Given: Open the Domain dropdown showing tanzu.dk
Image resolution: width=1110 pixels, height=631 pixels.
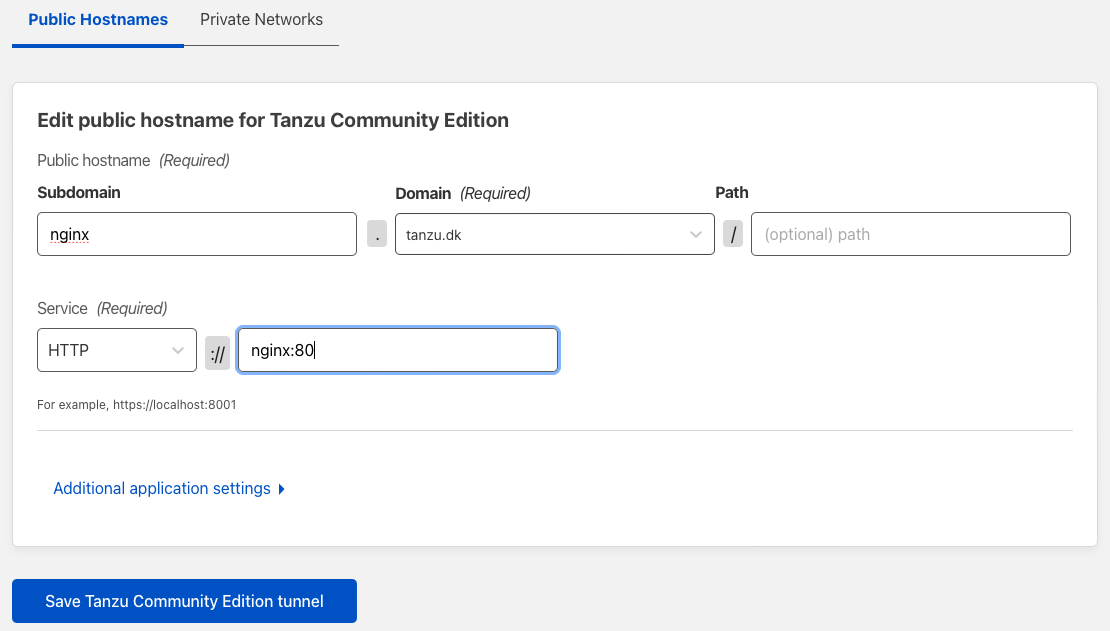Looking at the screenshot, I should pos(554,234).
